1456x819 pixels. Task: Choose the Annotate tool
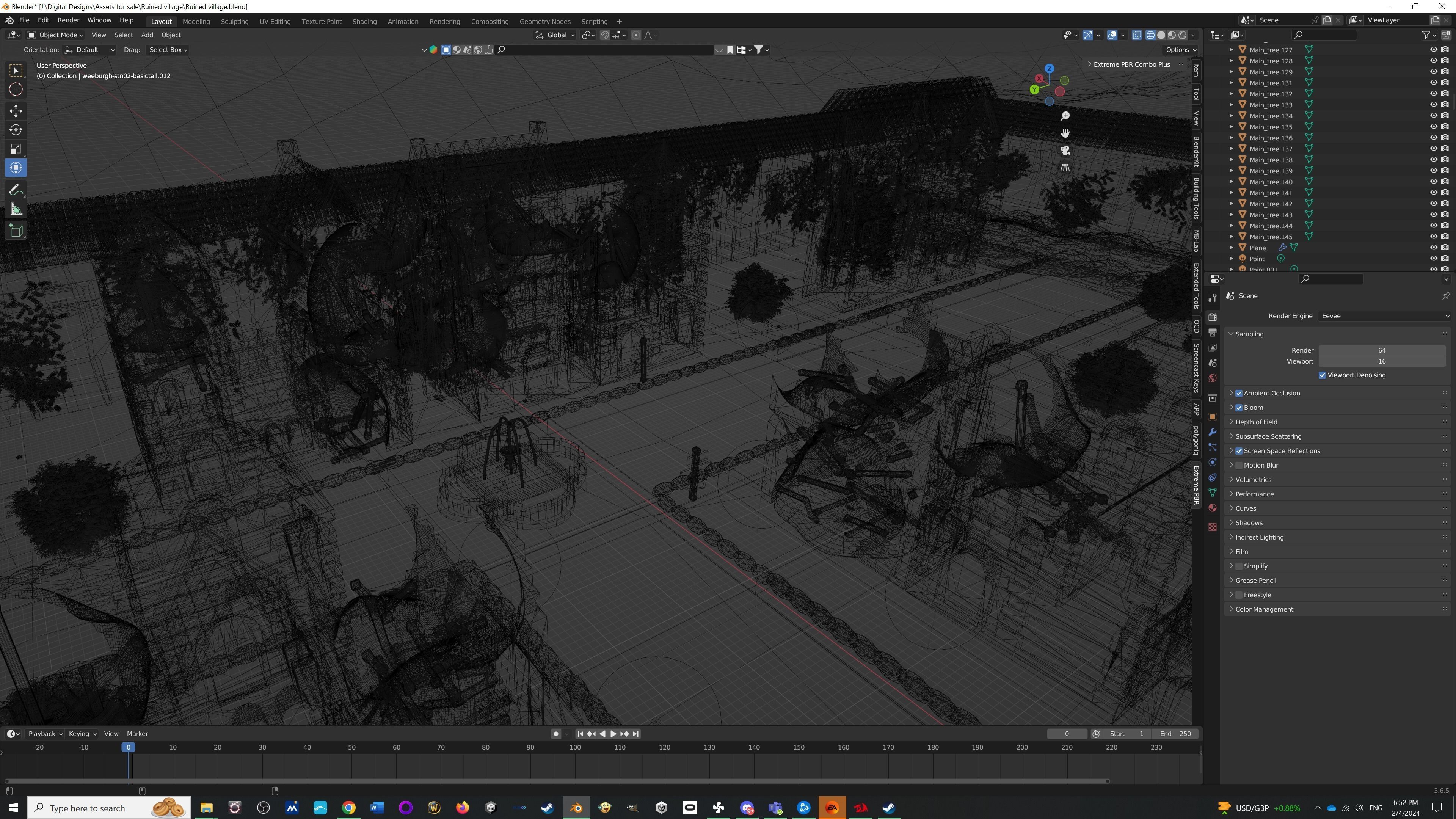[16, 190]
